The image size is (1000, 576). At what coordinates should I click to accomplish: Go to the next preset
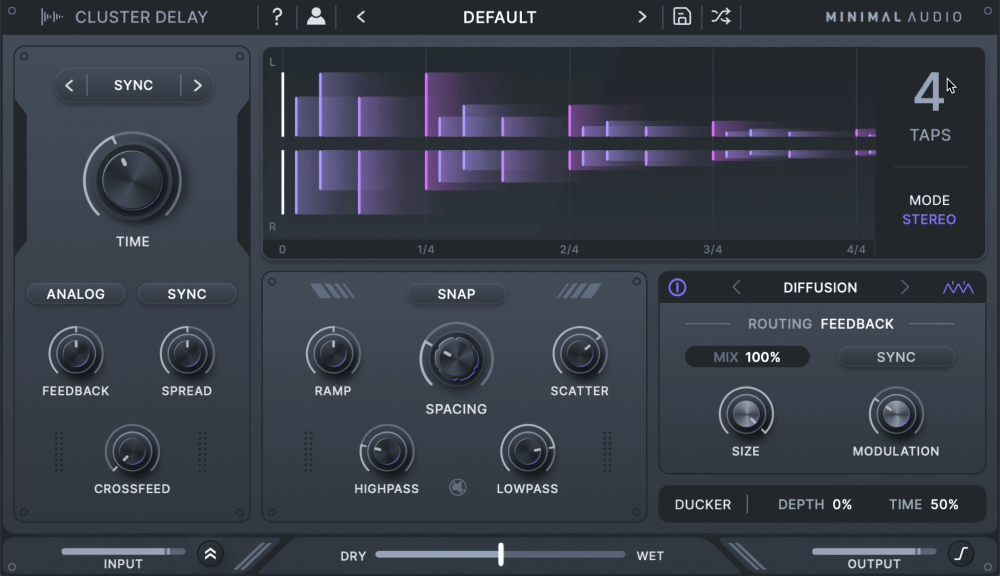click(642, 17)
